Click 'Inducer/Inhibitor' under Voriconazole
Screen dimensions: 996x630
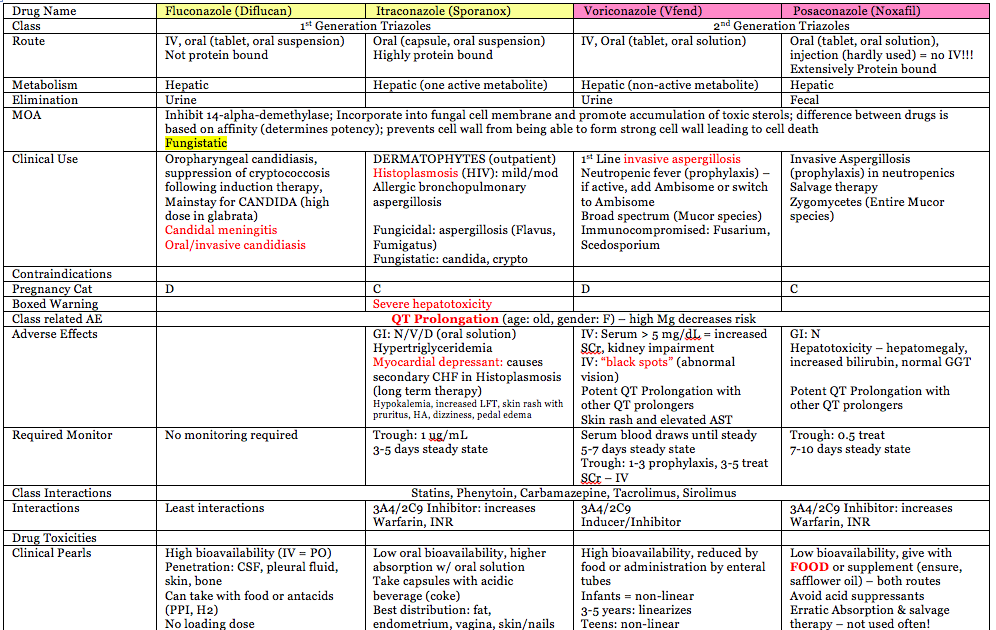click(631, 522)
